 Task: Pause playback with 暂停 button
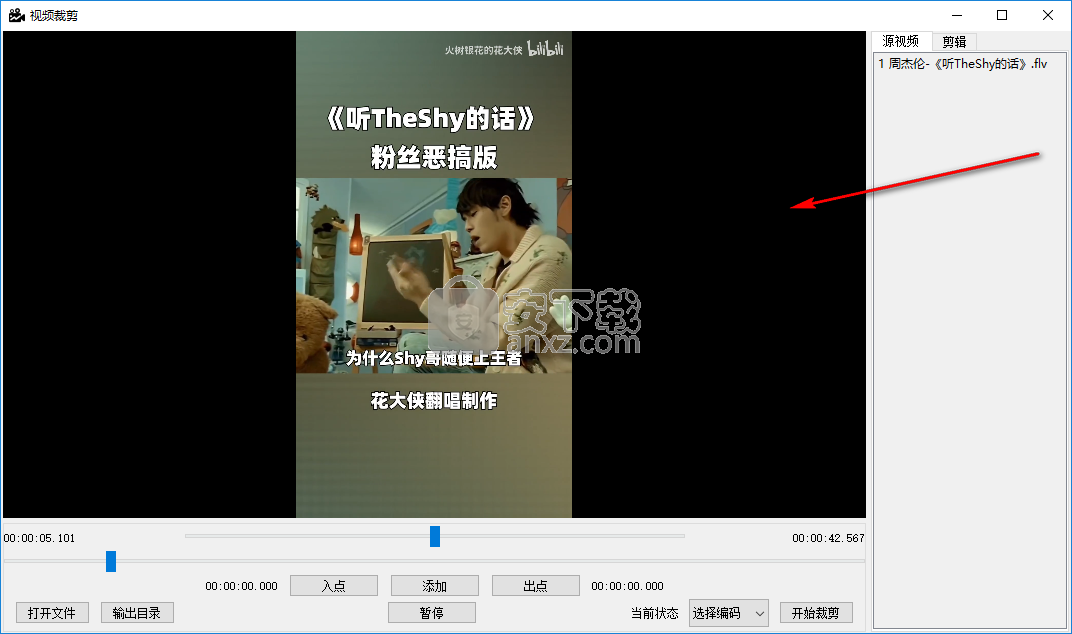pos(431,613)
